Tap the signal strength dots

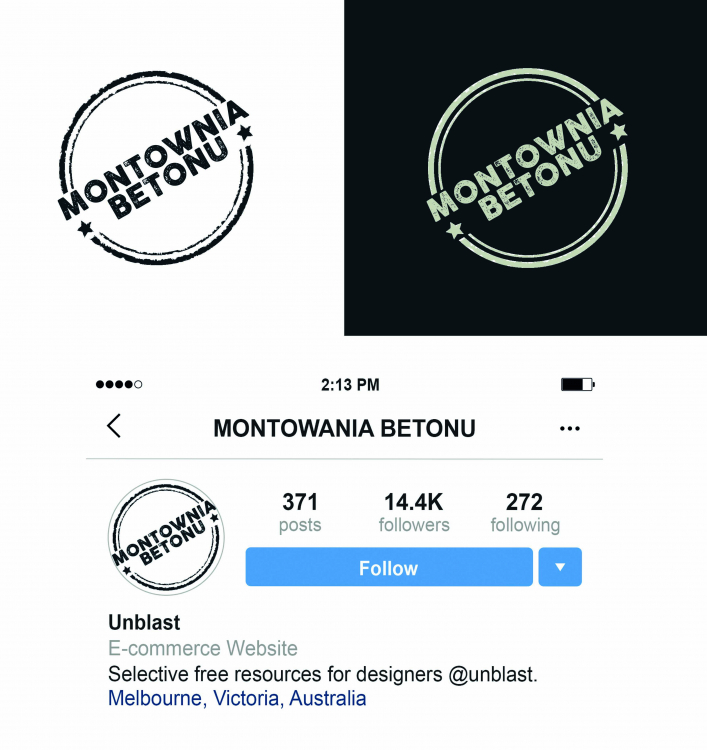(119, 384)
